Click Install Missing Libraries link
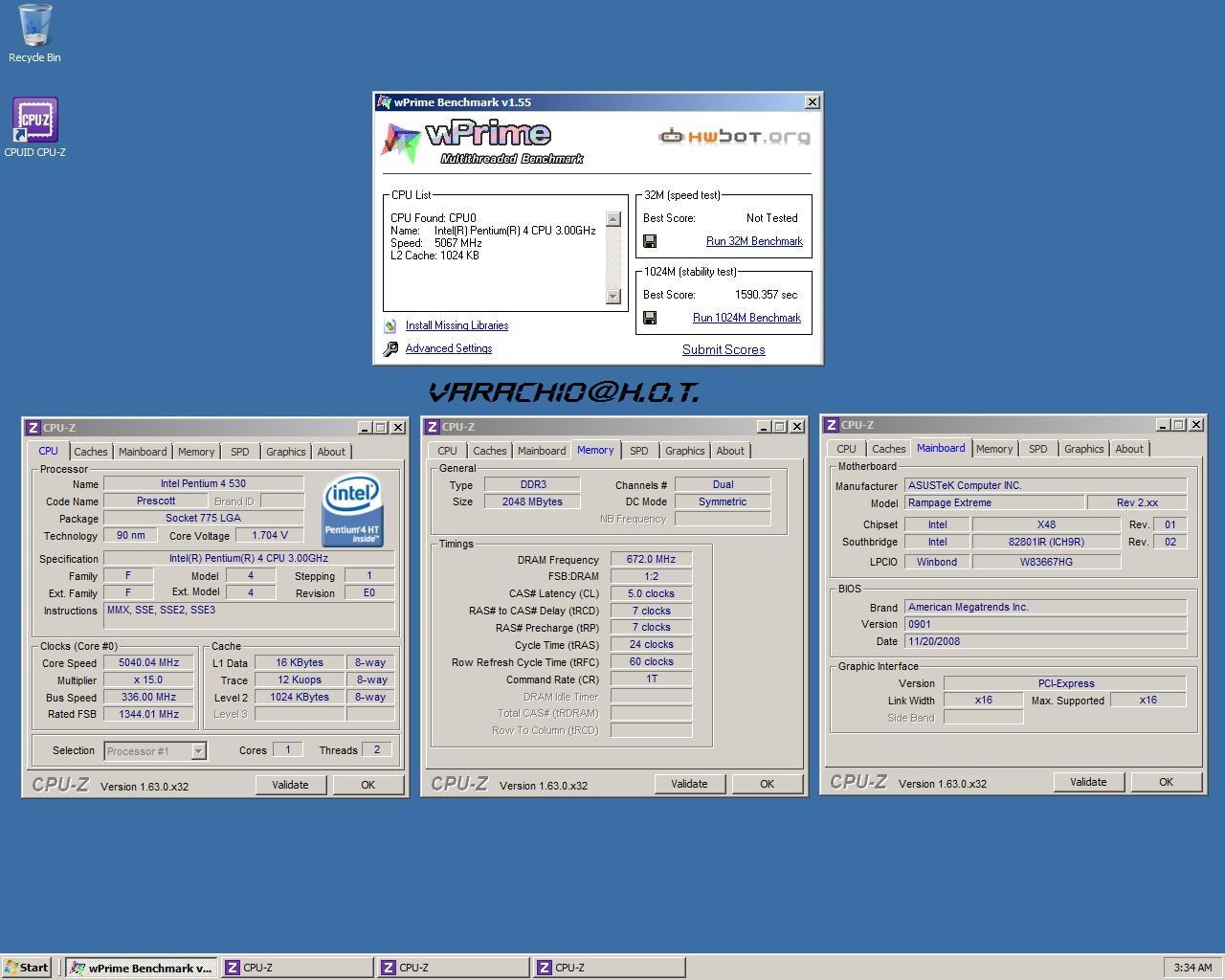 click(x=457, y=325)
